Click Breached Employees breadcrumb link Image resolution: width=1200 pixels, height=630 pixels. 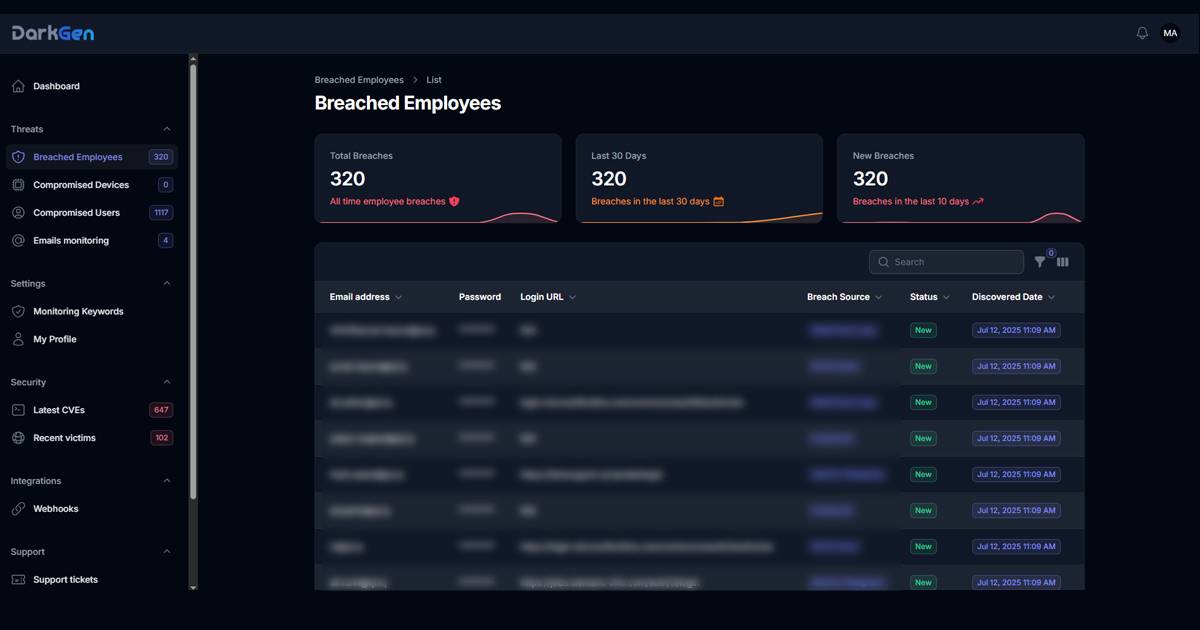pyautogui.click(x=359, y=80)
